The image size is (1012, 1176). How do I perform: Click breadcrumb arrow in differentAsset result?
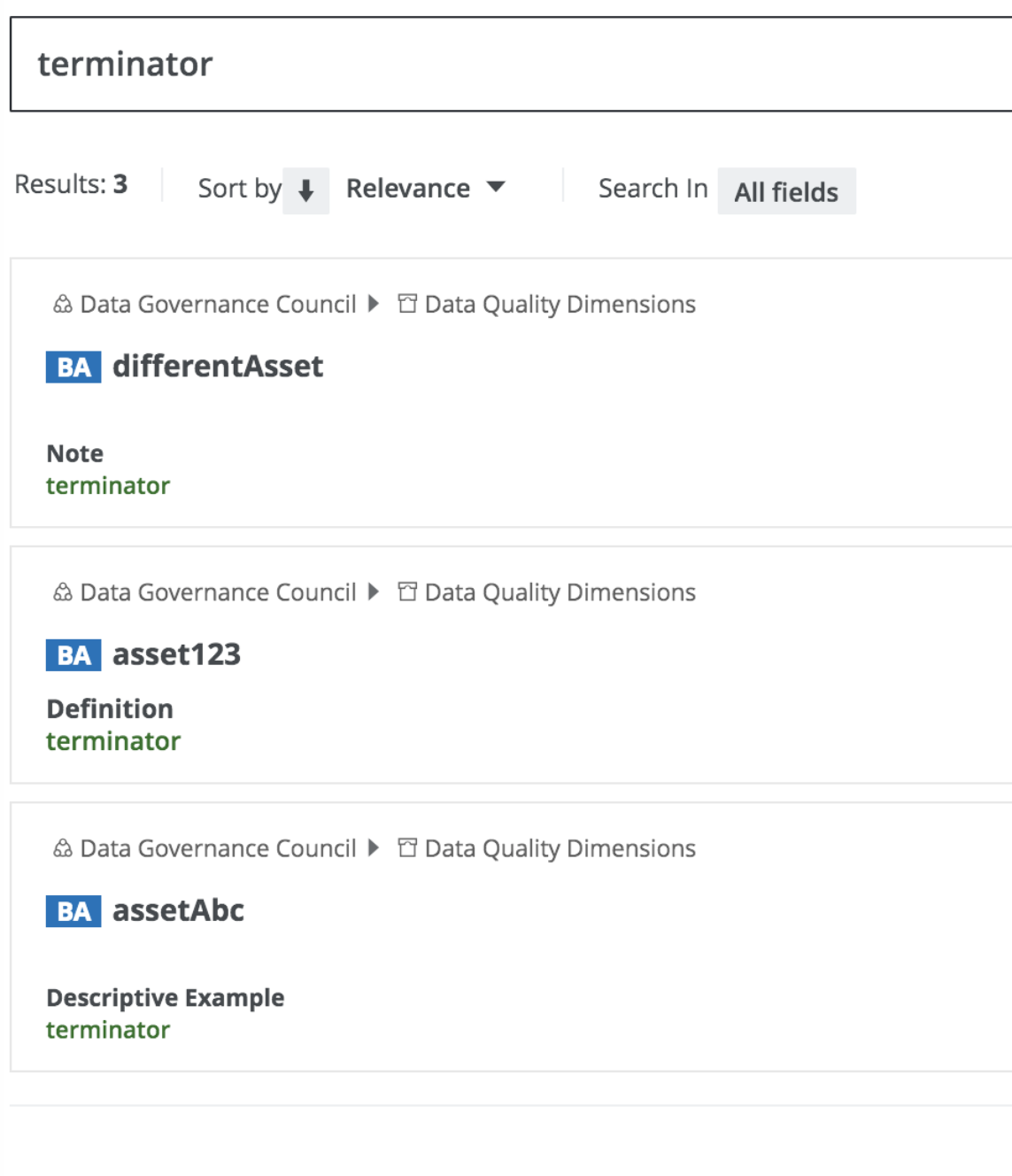coord(374,304)
